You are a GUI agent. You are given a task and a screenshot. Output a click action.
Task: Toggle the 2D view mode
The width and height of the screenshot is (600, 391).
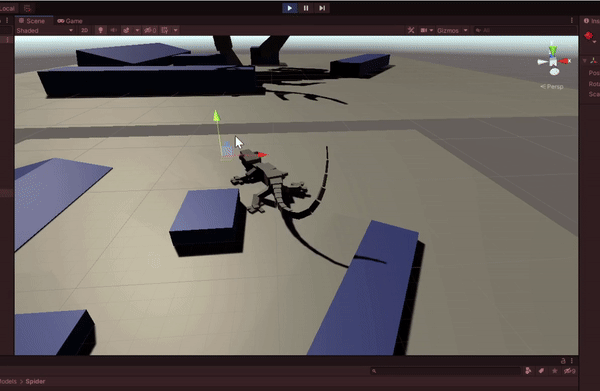[x=85, y=30]
